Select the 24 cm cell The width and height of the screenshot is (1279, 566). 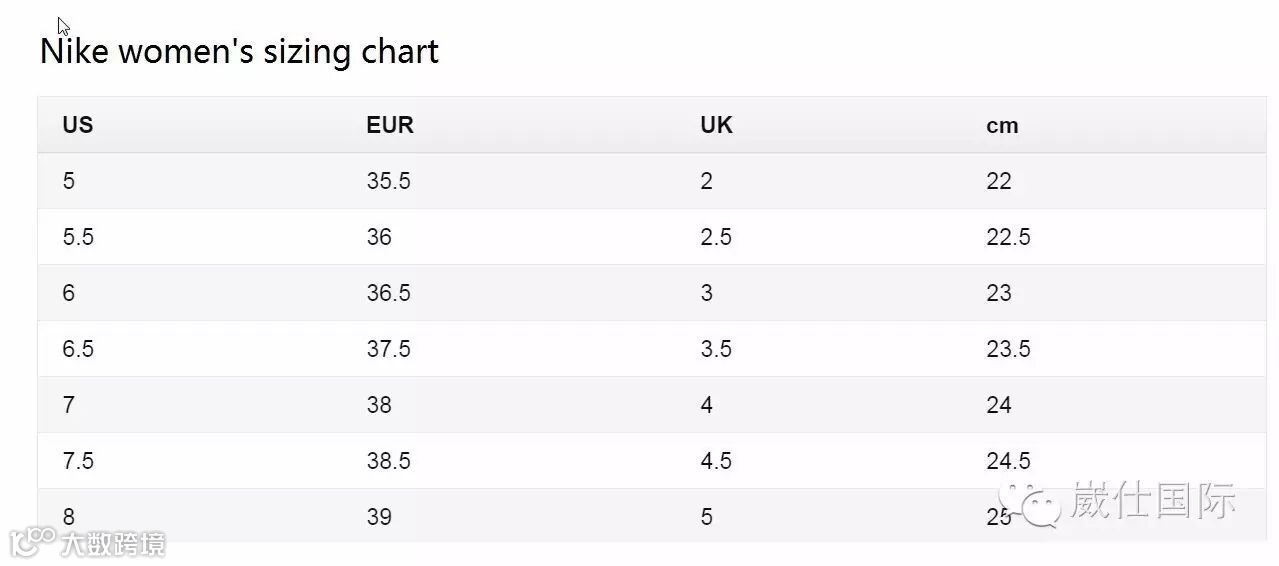tap(998, 405)
